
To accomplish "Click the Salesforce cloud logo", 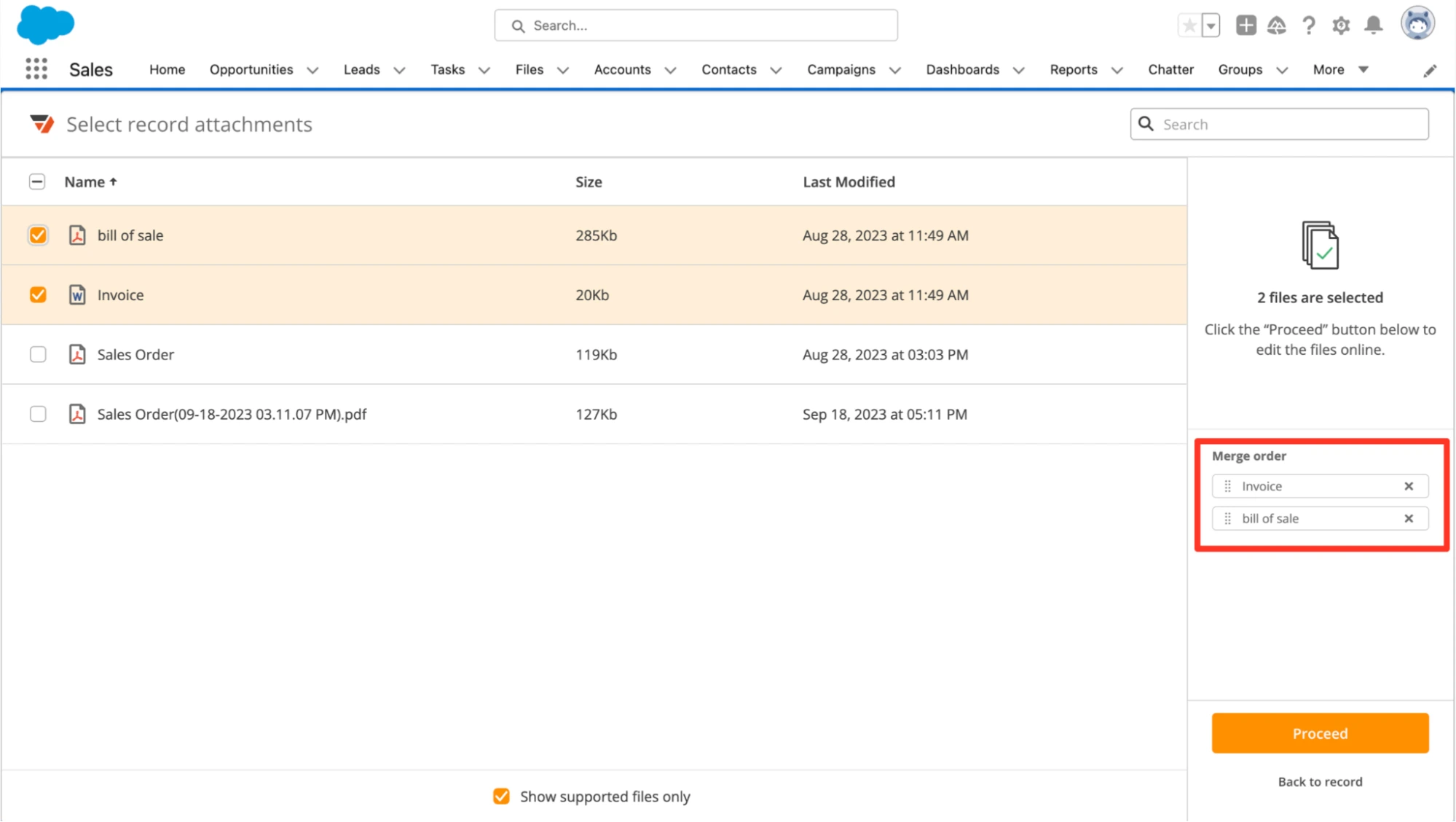I will [45, 24].
